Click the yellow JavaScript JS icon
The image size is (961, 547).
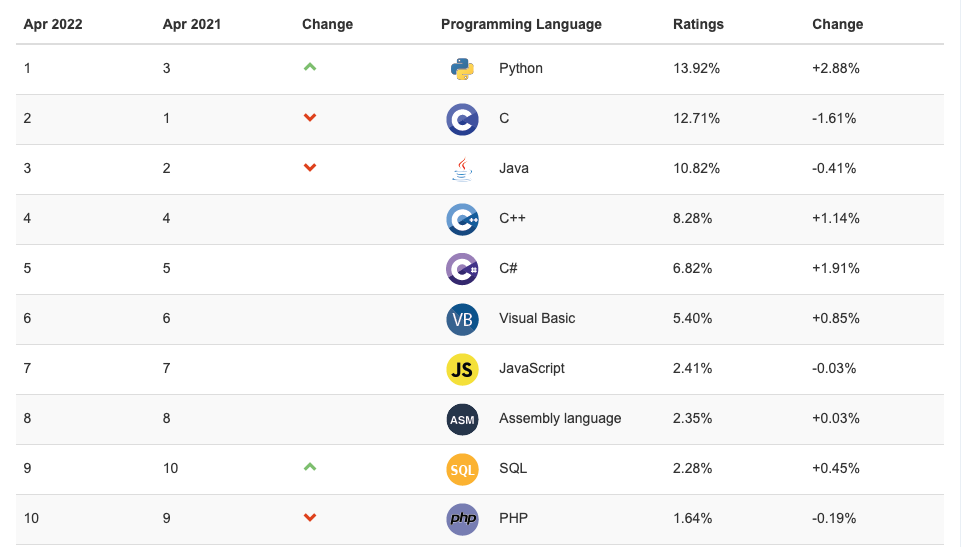[461, 369]
